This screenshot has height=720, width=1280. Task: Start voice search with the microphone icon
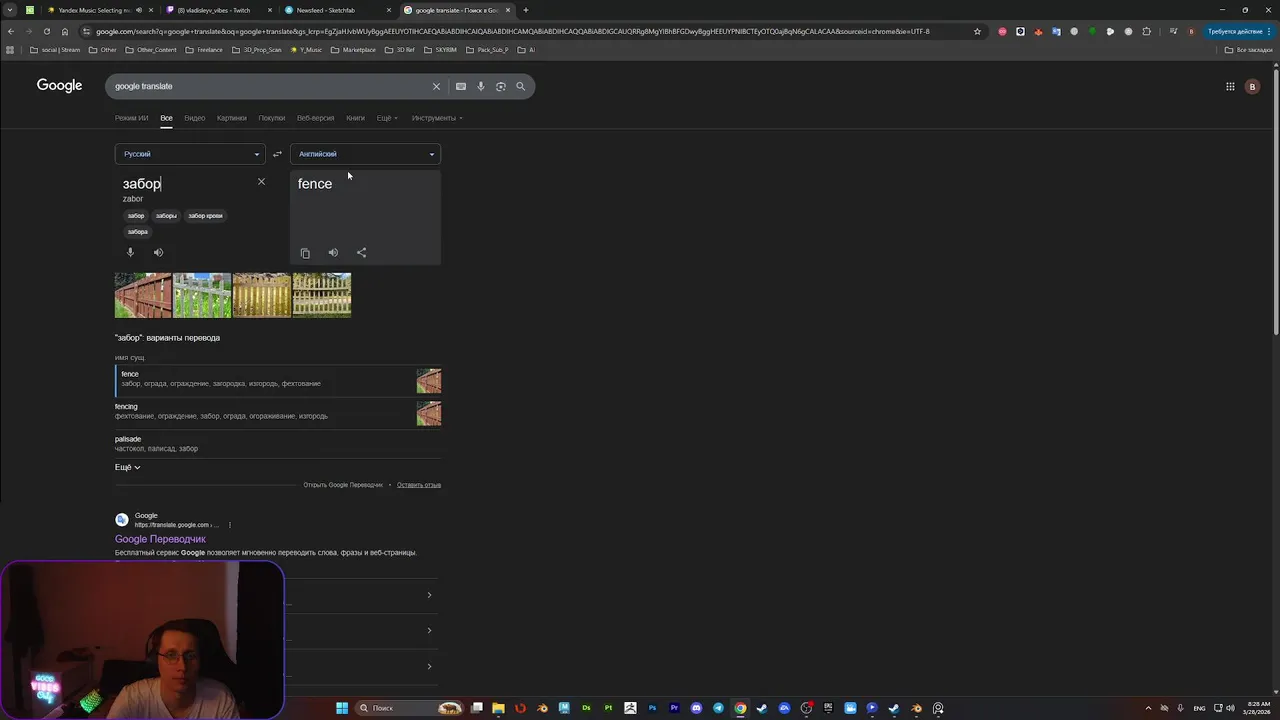pos(481,86)
